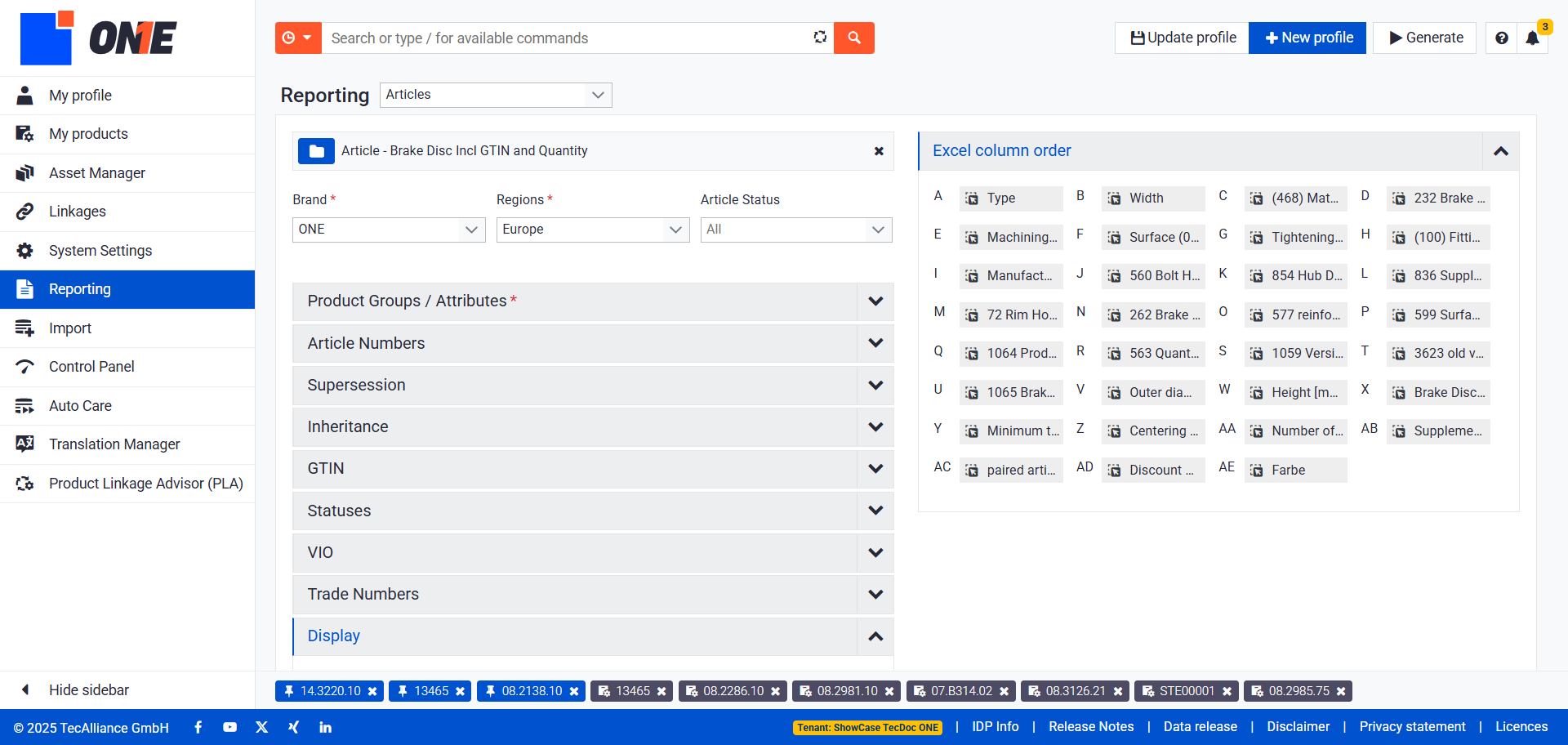
Task: Click the Hide sidebar arrow icon
Action: pos(25,689)
